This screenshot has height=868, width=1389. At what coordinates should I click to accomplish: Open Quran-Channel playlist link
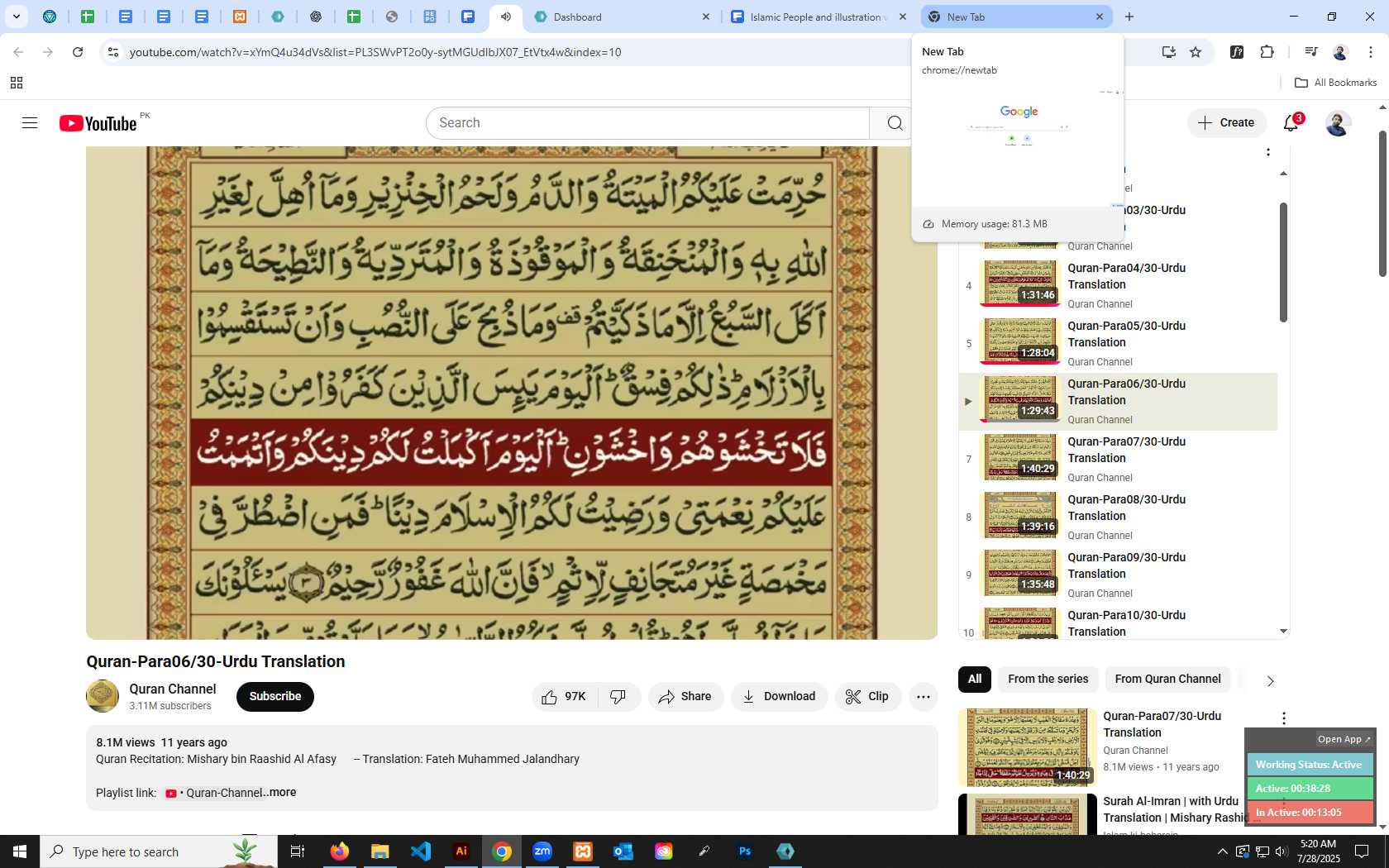[x=213, y=794]
